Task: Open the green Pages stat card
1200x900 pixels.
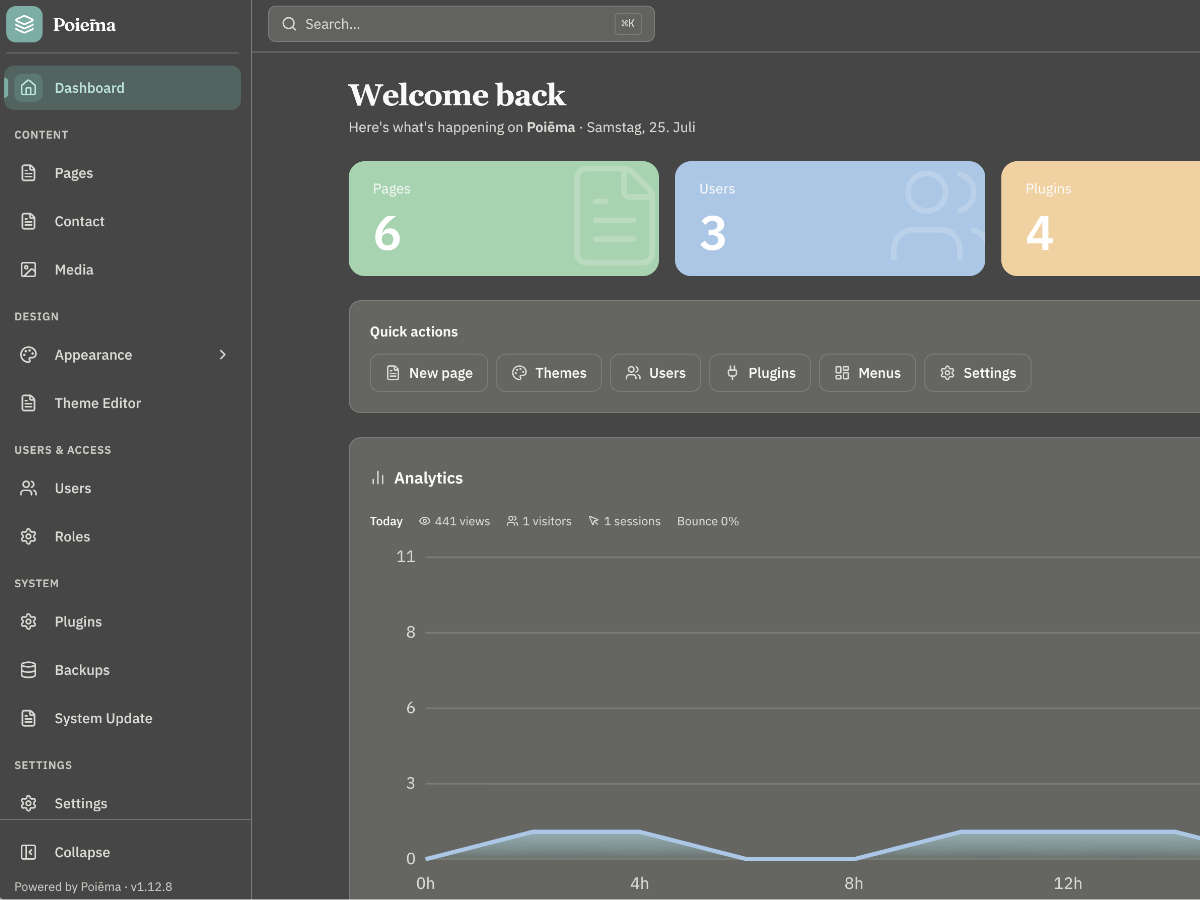Action: click(x=504, y=218)
